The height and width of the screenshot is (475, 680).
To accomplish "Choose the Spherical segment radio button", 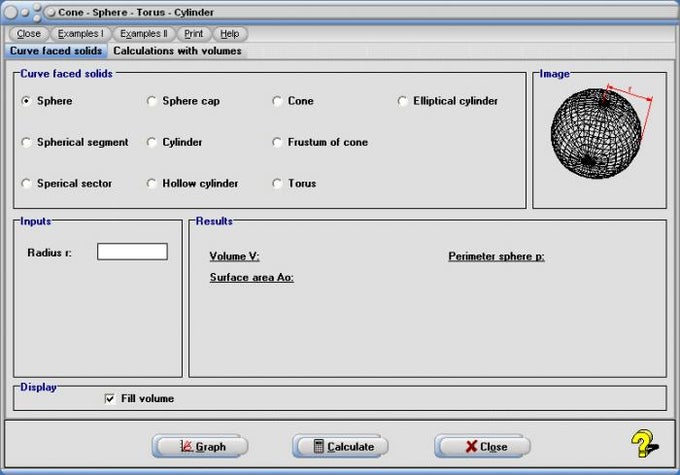I will tap(26, 142).
